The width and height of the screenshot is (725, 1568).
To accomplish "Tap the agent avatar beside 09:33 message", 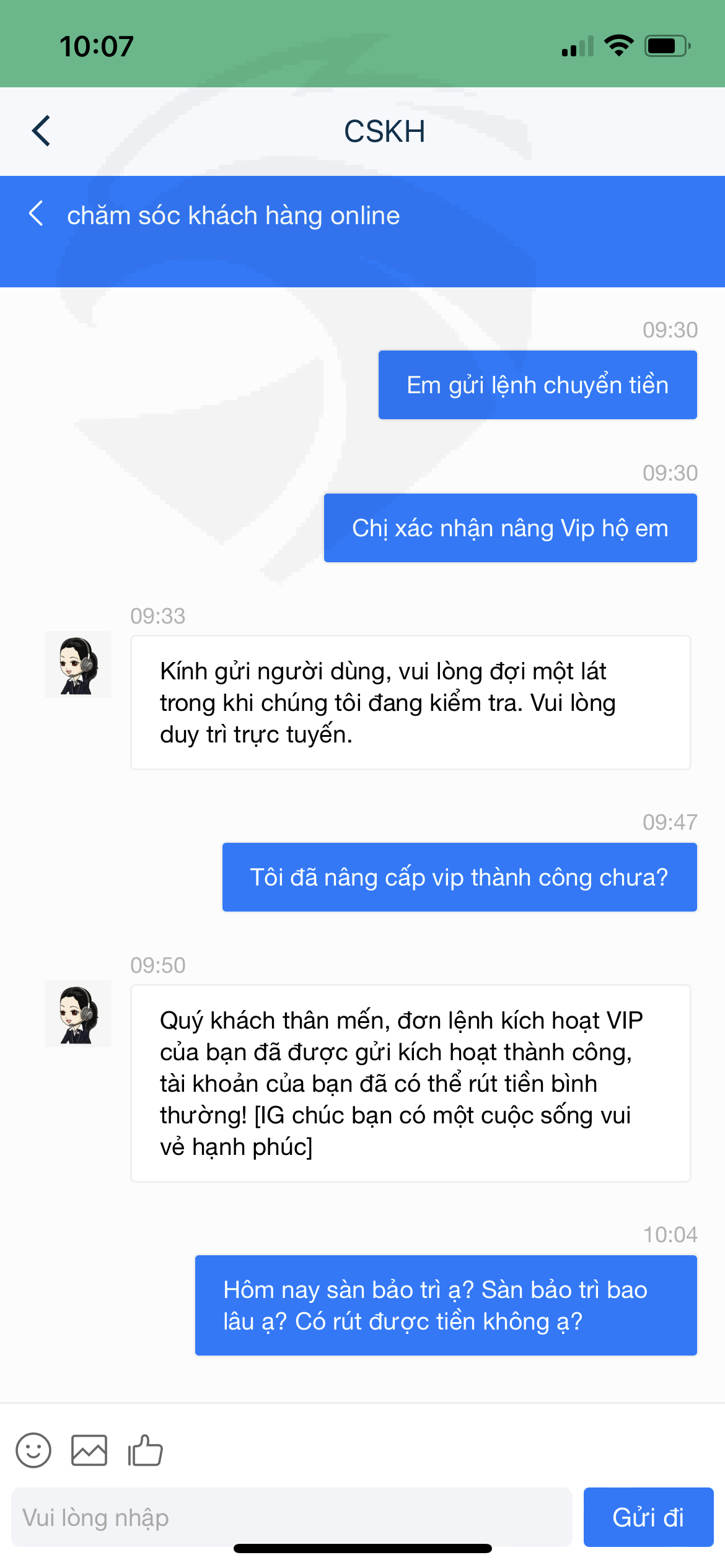I will 78,664.
